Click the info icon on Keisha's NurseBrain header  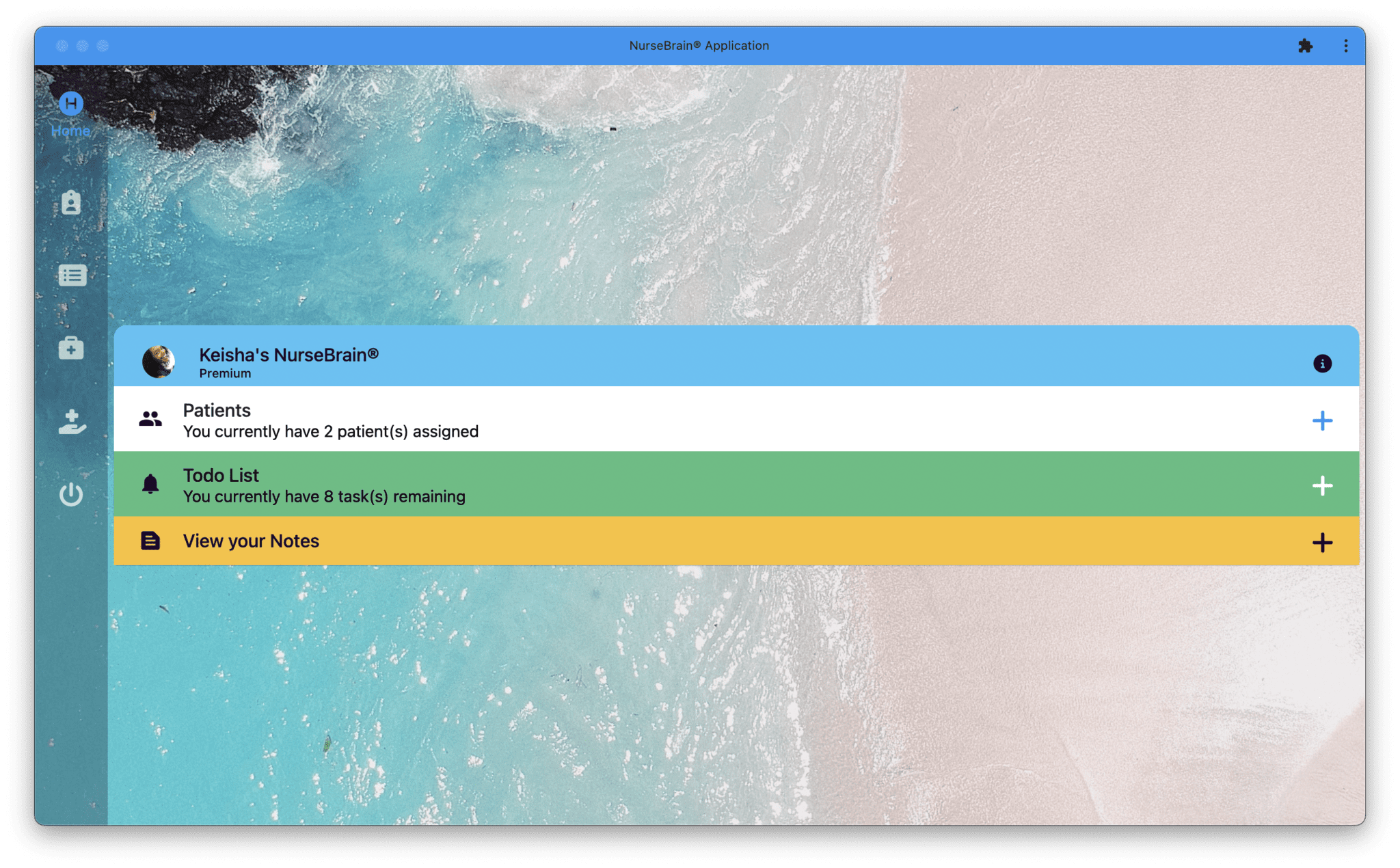click(1322, 364)
